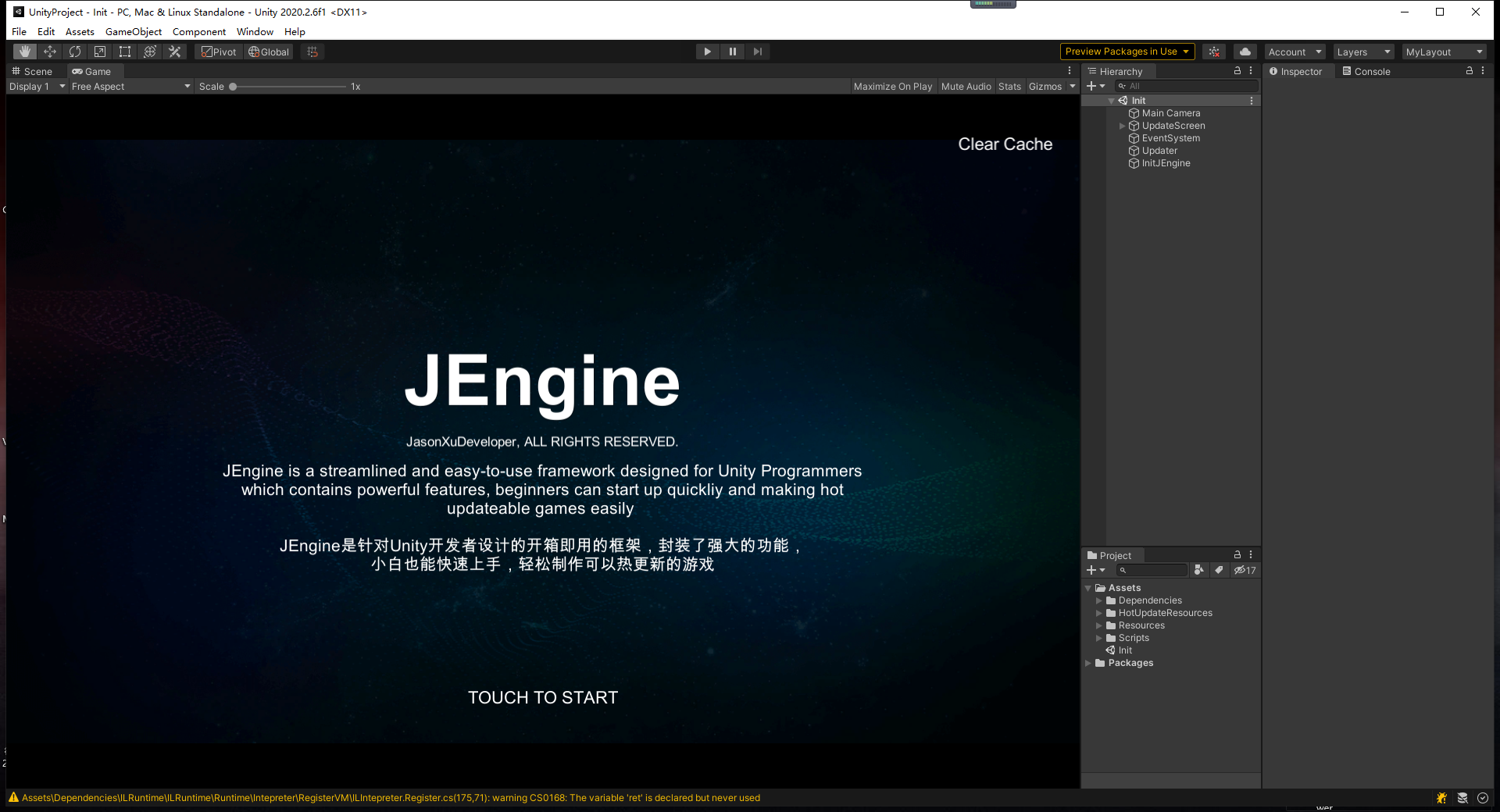Select the Rect Transform tool
The width and height of the screenshot is (1500, 812).
point(125,51)
